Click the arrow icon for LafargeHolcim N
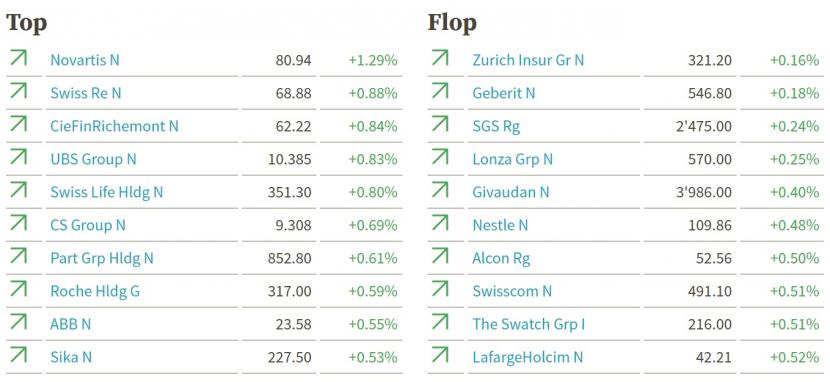 (440, 354)
